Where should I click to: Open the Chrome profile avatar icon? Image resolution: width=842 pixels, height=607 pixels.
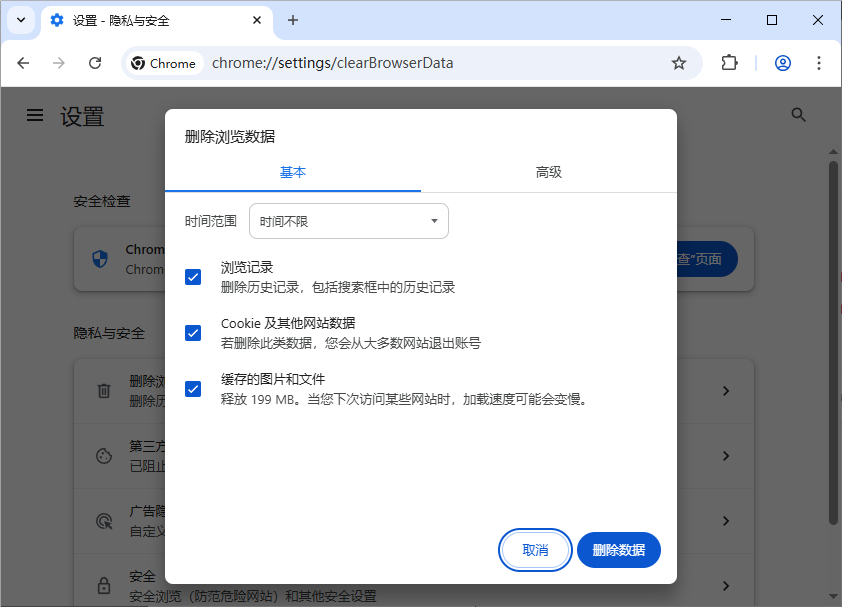point(783,62)
